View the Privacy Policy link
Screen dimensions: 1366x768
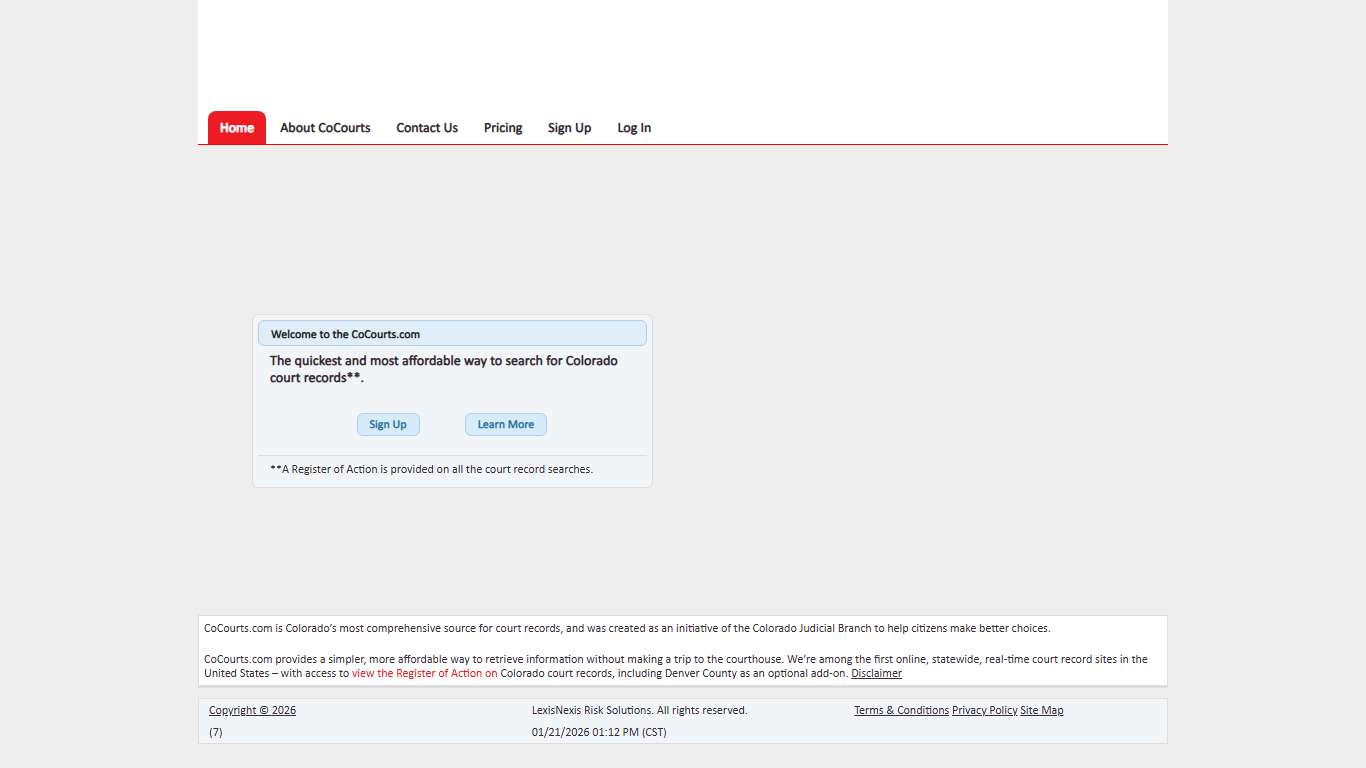click(984, 710)
